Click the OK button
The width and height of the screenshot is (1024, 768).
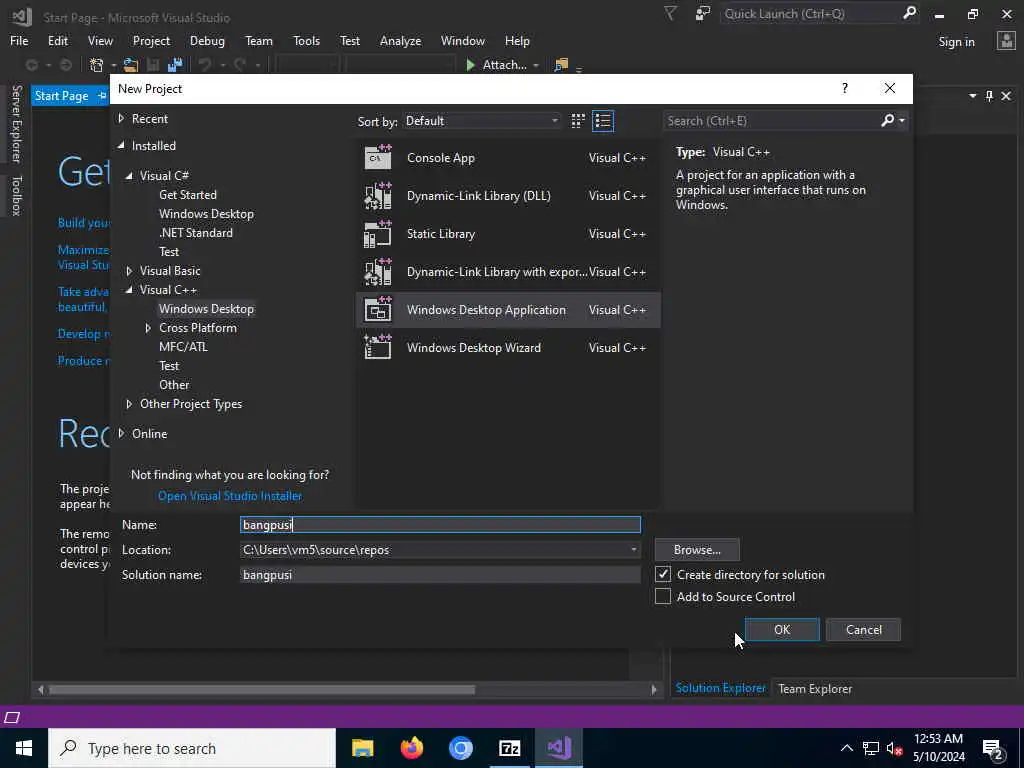tap(782, 630)
